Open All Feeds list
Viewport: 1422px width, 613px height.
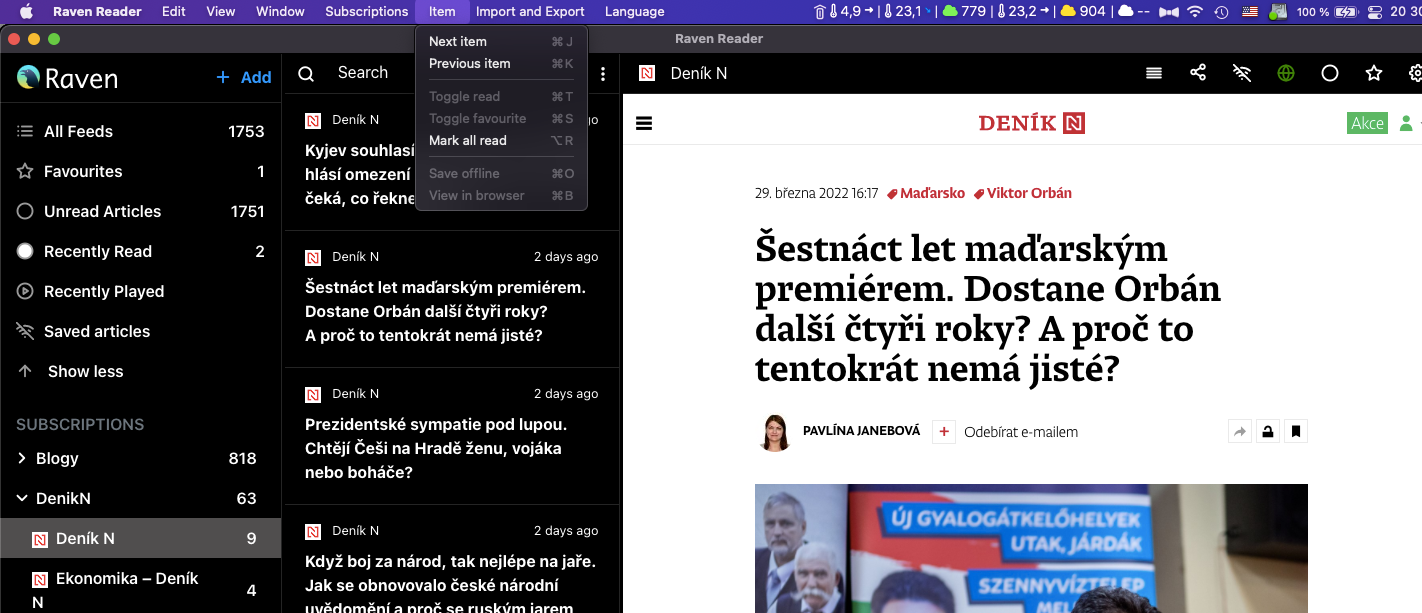(x=140, y=131)
